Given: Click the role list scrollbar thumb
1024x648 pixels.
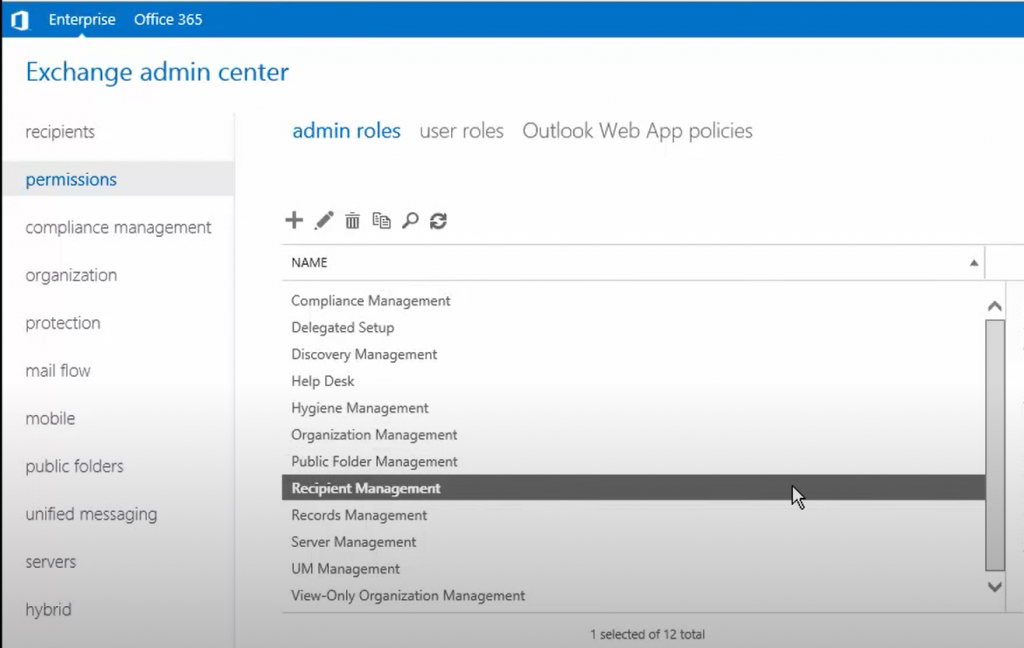Looking at the screenshot, I should [995, 446].
